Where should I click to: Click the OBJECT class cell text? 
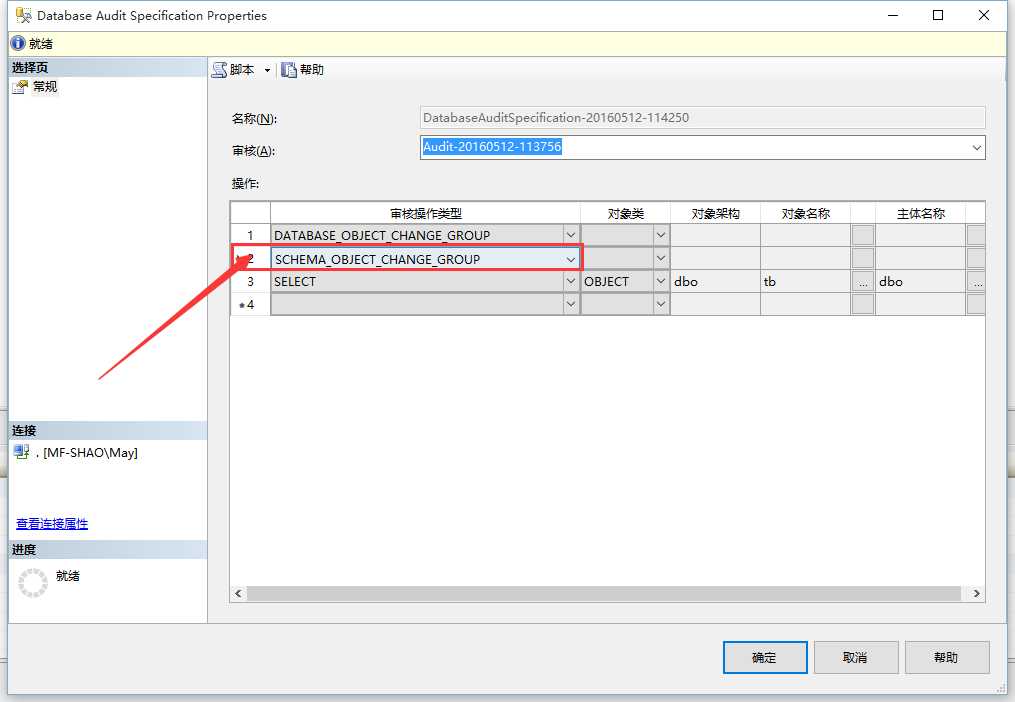click(607, 282)
